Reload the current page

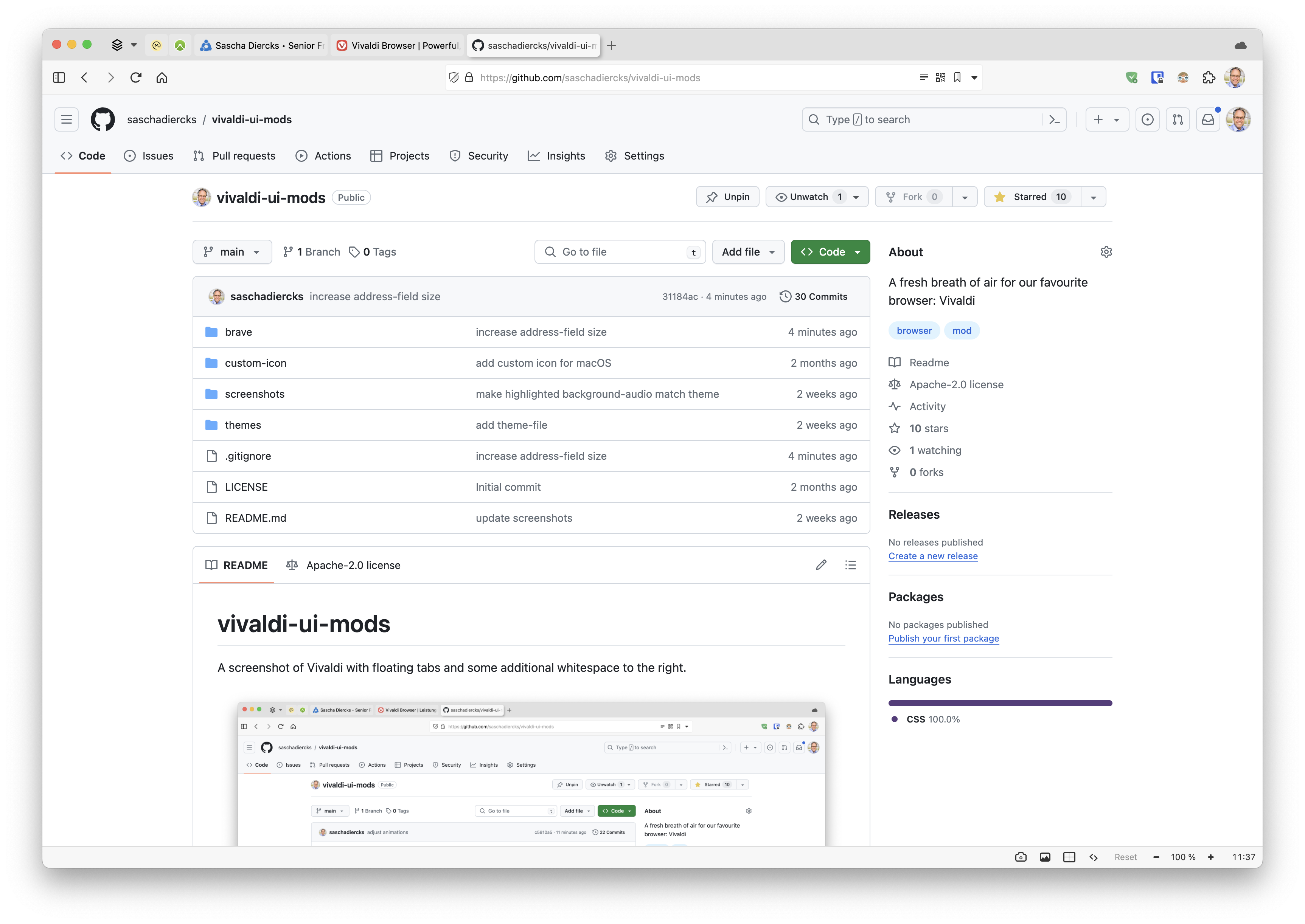135,78
